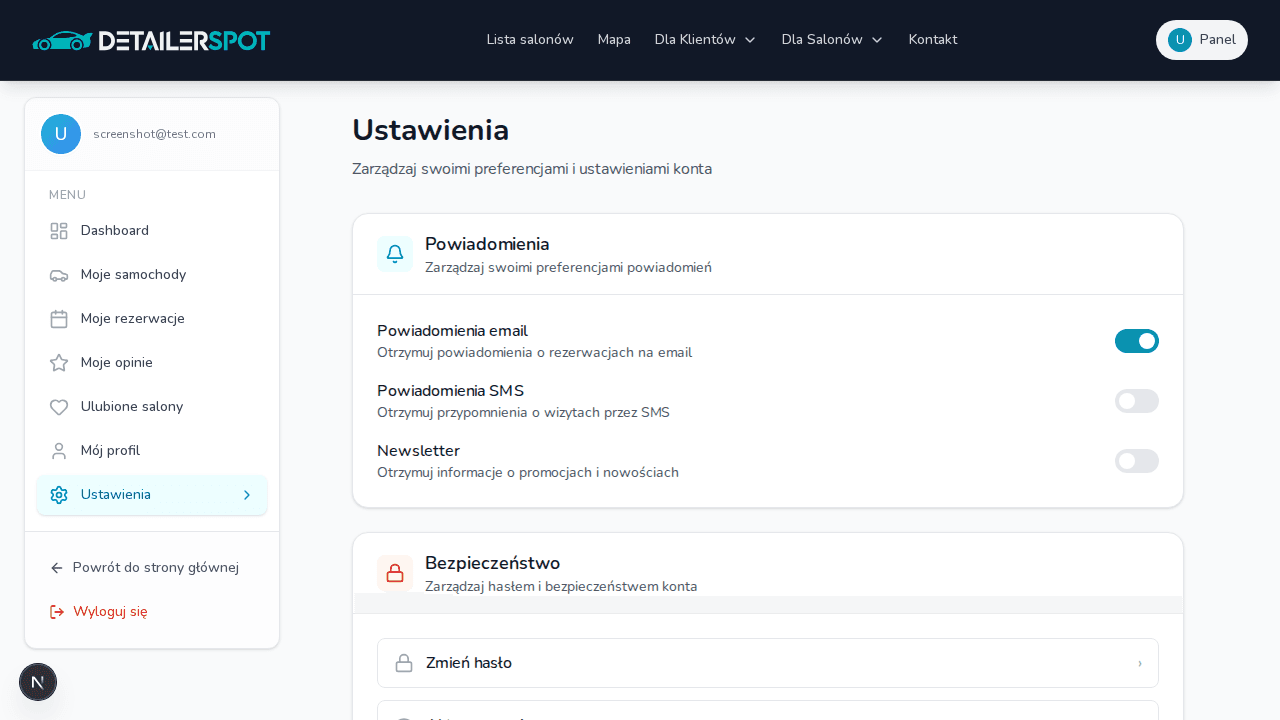Click the Wyloguj się logout option
The width and height of the screenshot is (1280, 720).
tap(98, 611)
